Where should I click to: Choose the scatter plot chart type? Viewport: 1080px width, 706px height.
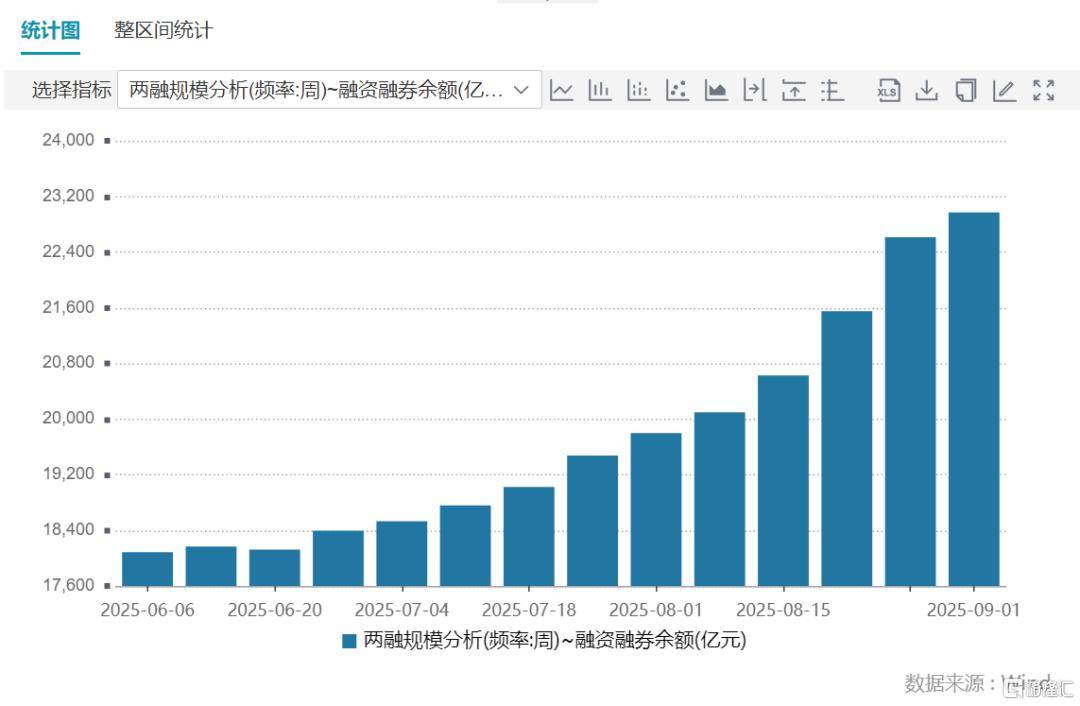pos(677,90)
